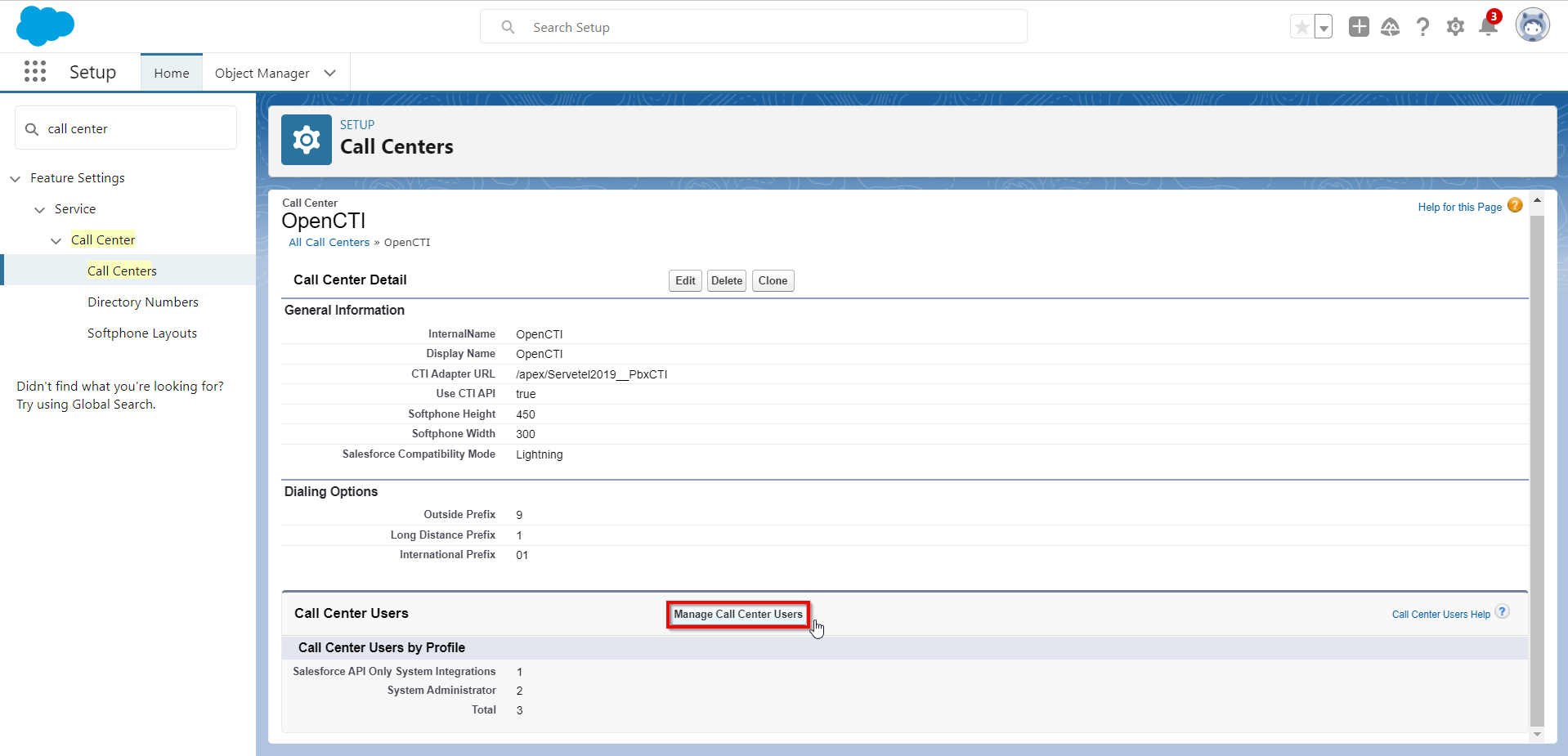The width and height of the screenshot is (1568, 756).
Task: Click the Help for this Page question icon
Action: (x=1515, y=205)
